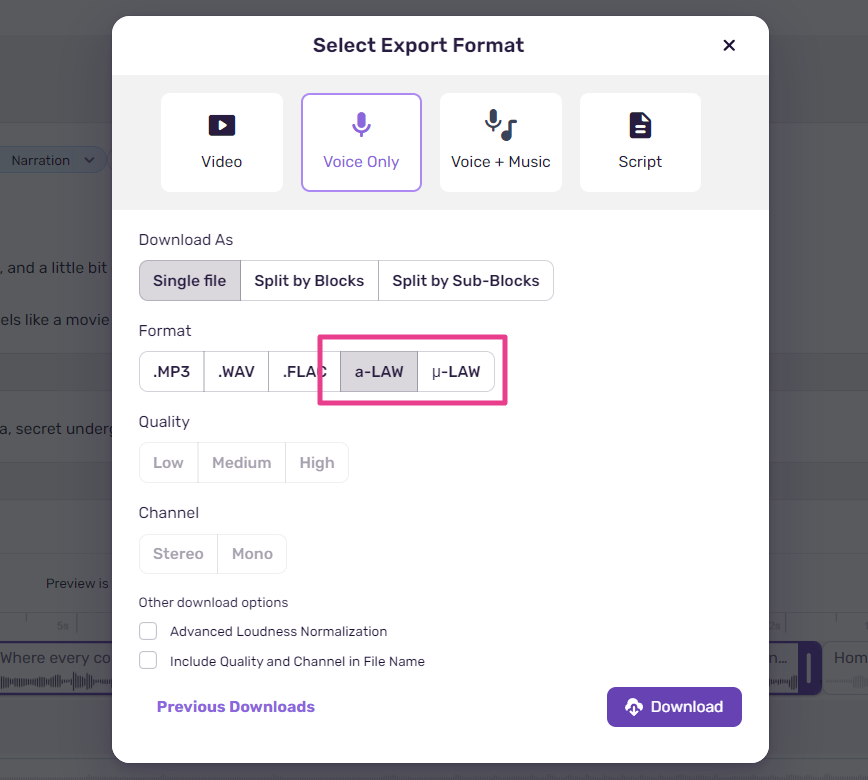This screenshot has width=868, height=780.
Task: Select the µ-LAW format
Action: click(x=456, y=371)
